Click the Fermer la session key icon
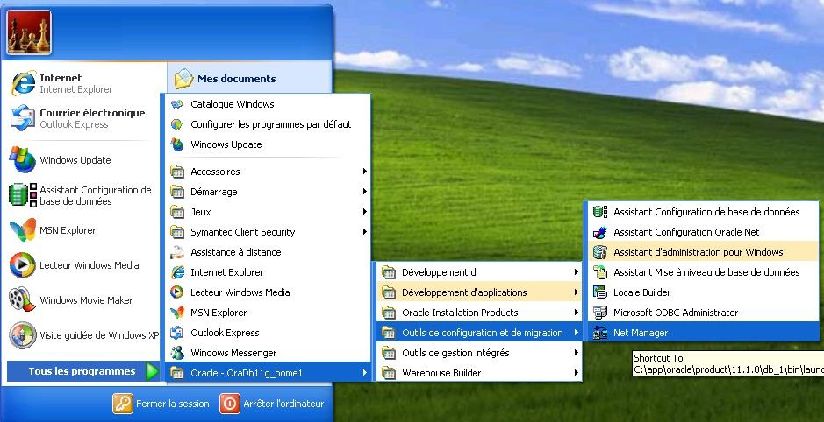Screen dimensions: 824x422 pyautogui.click(x=122, y=404)
